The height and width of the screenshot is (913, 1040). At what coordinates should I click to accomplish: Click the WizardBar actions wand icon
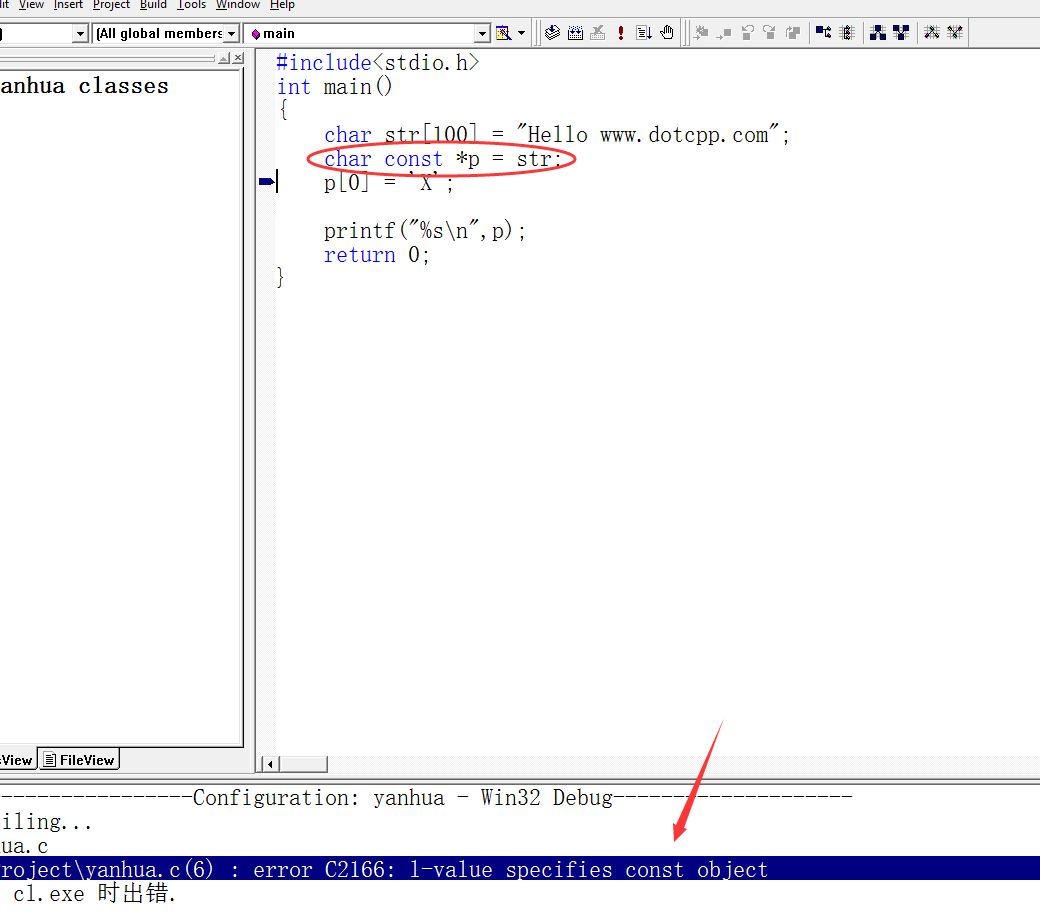[504, 33]
